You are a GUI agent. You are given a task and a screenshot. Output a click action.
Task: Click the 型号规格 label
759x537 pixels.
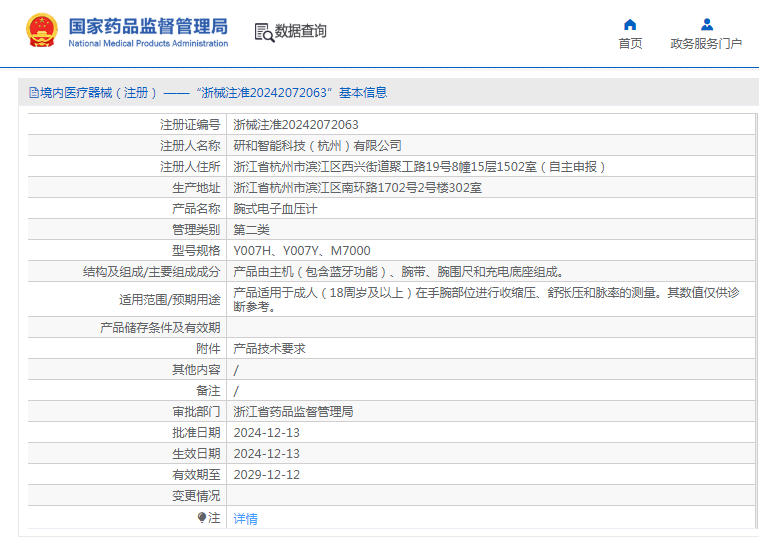pyautogui.click(x=196, y=251)
